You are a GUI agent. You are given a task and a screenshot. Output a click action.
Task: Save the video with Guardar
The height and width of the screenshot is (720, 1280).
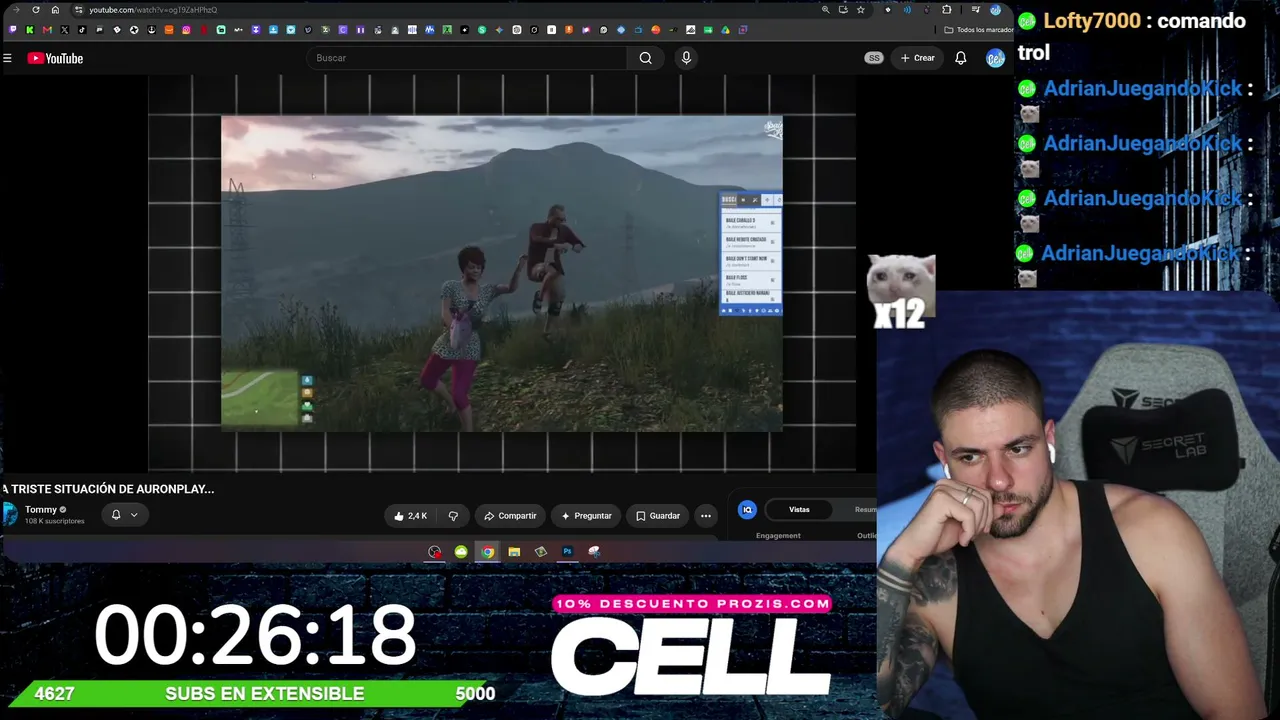(658, 516)
